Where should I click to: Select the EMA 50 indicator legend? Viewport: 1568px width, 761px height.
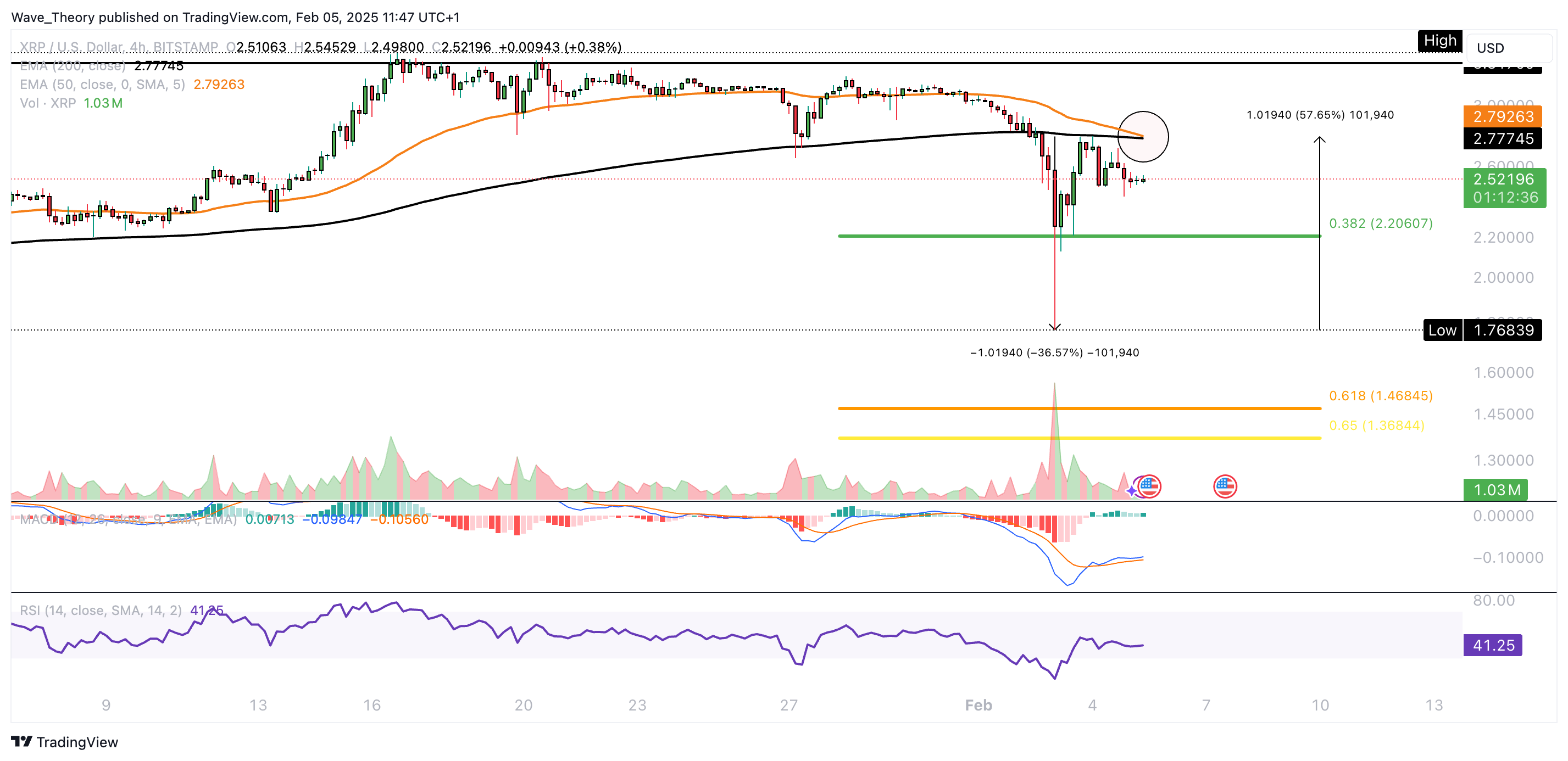point(102,85)
